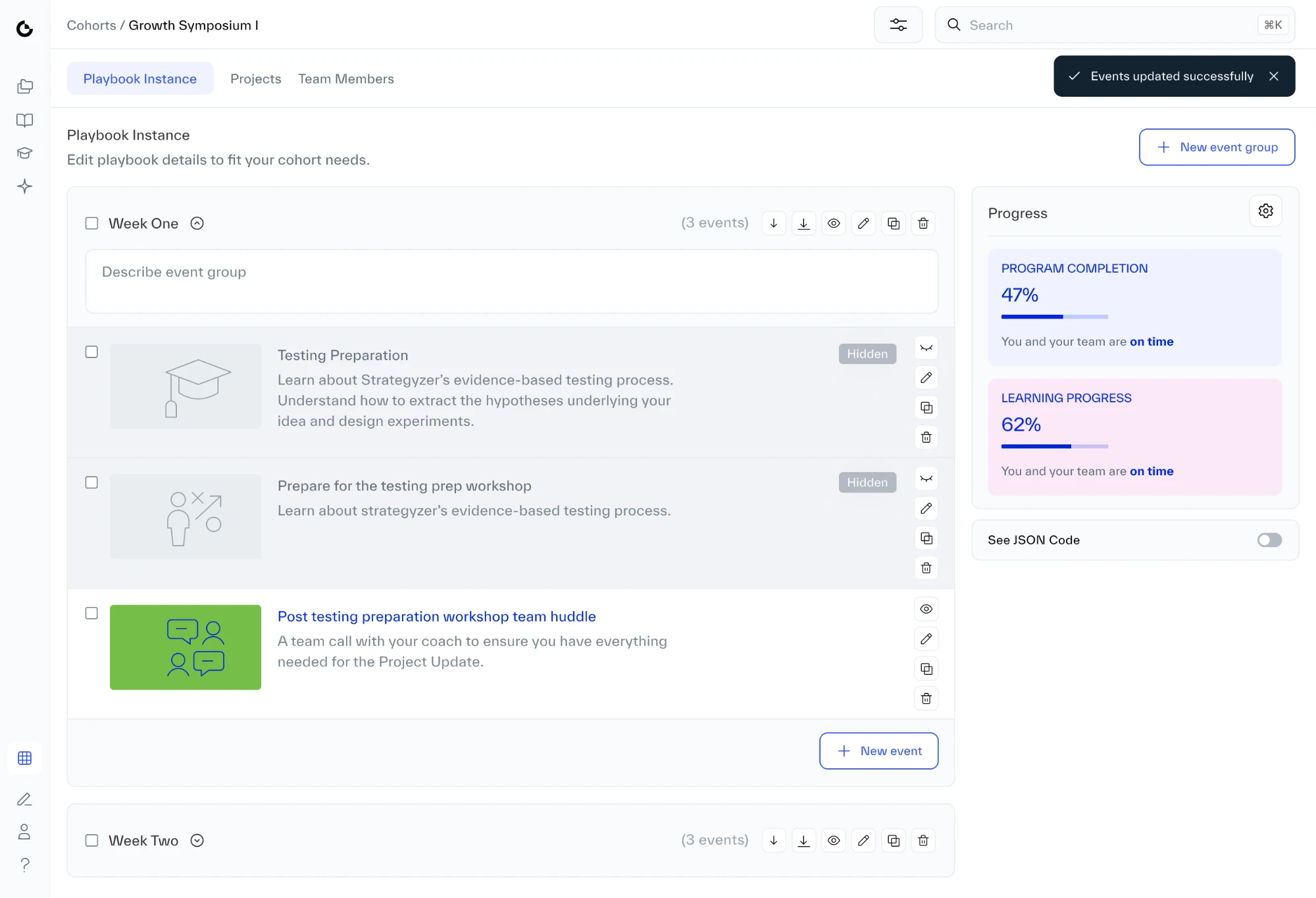Open Progress panel gear settings

[1265, 211]
